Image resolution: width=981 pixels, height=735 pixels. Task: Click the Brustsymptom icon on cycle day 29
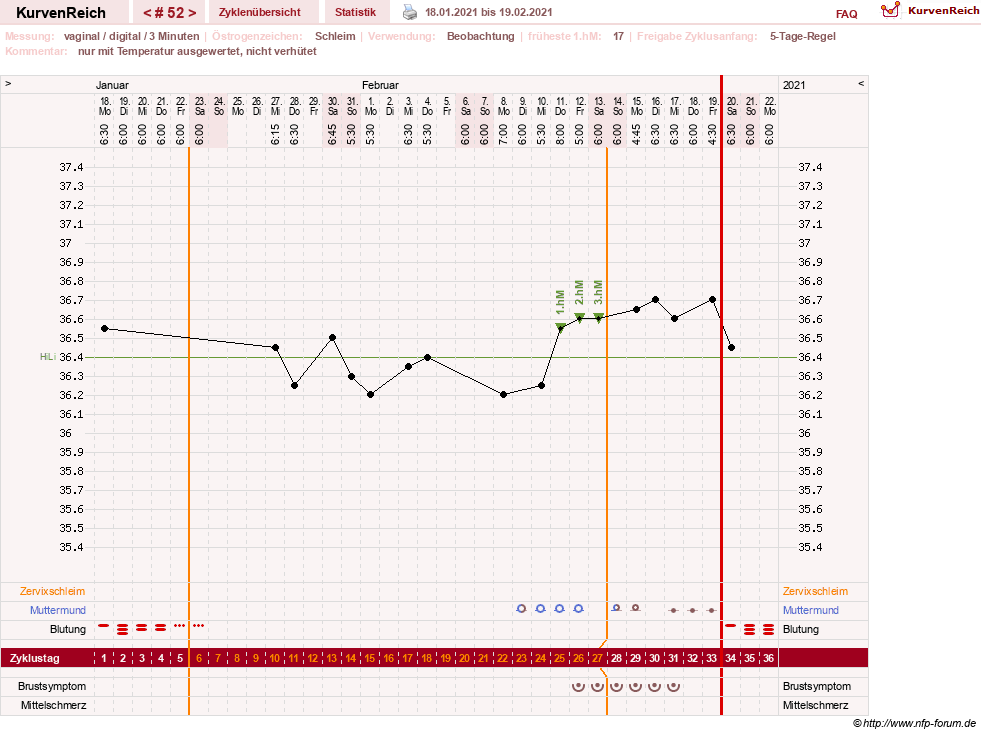[636, 687]
